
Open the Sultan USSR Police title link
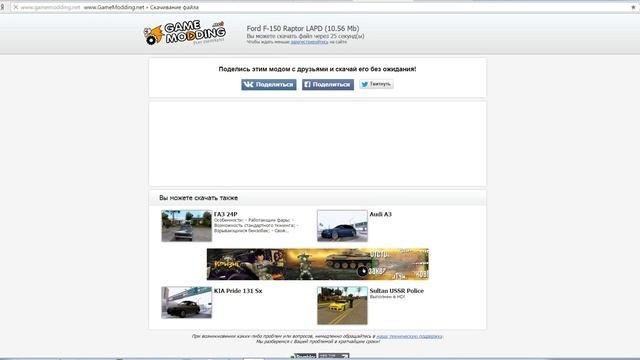point(396,291)
